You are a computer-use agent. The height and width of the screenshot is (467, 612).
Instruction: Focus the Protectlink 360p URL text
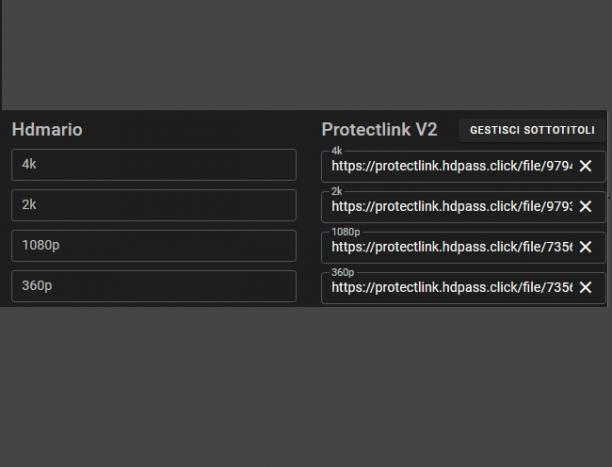pos(452,287)
